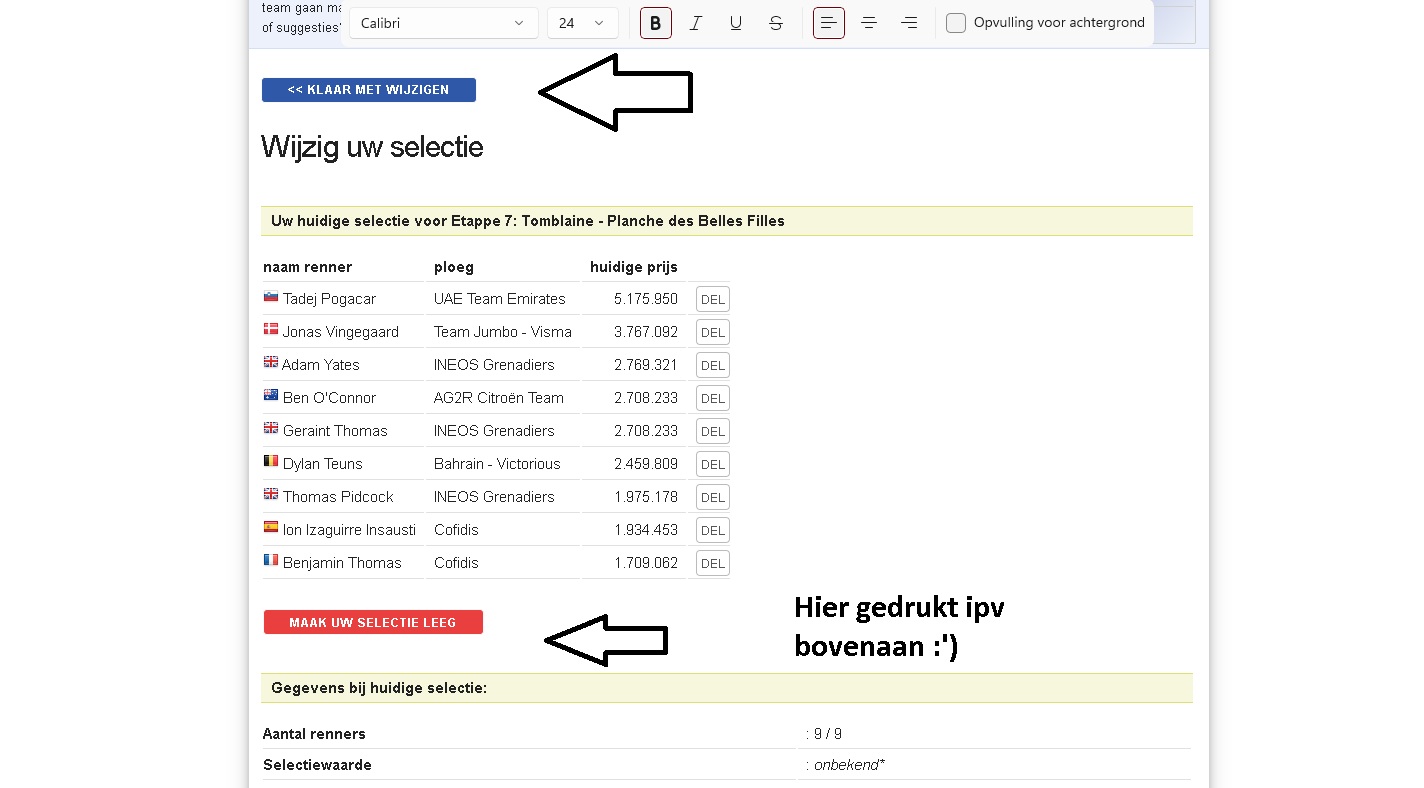The image size is (1424, 788).
Task: Click the Belgian flag next to Dylan Teuns
Action: click(x=271, y=461)
